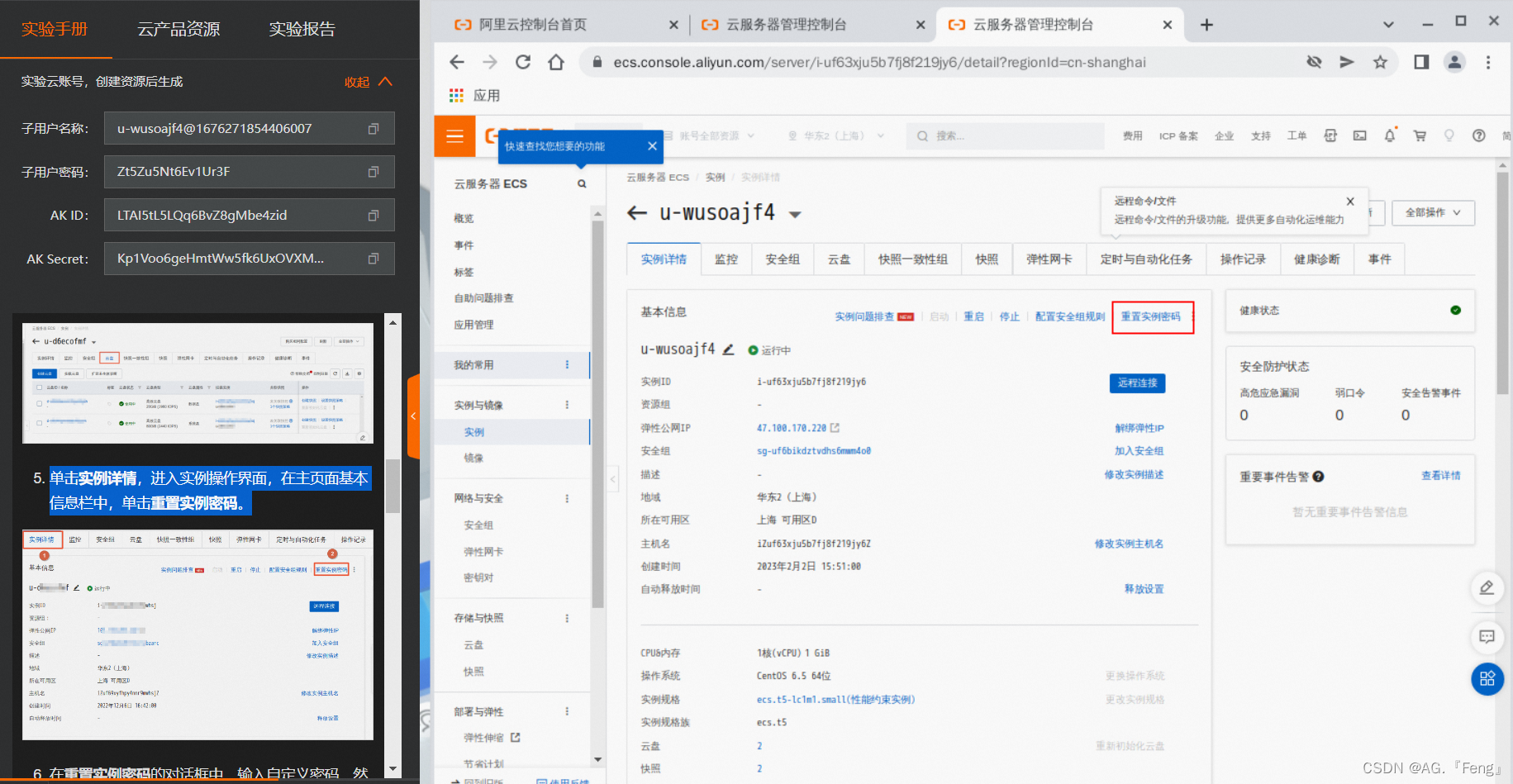
Task: Click the floating edit feedback icon
Action: click(x=1487, y=587)
